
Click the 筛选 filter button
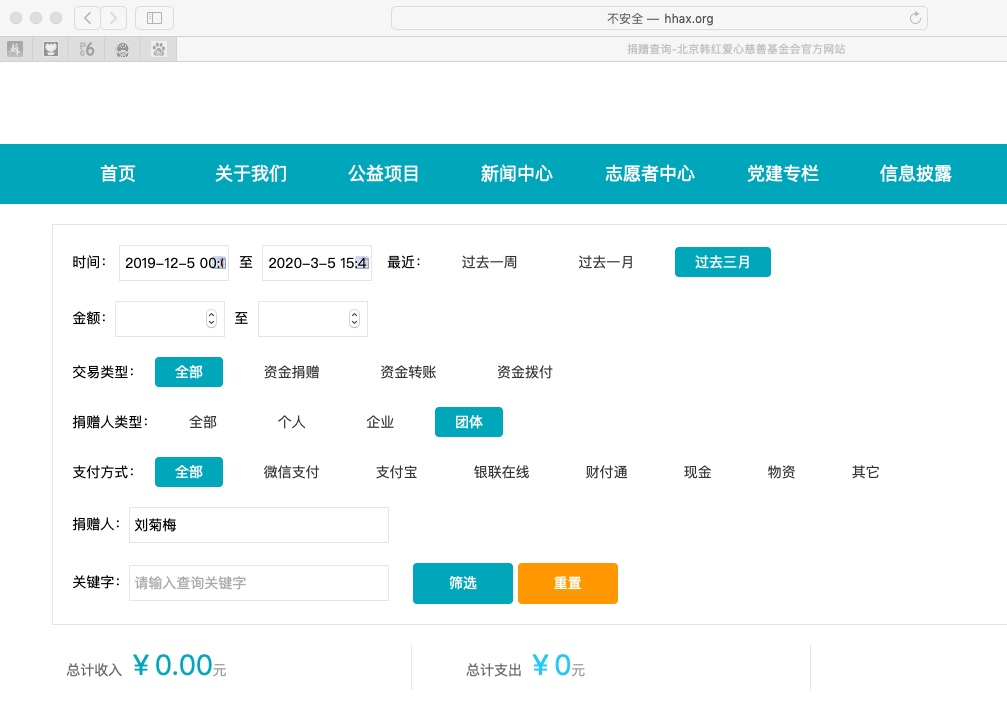462,584
